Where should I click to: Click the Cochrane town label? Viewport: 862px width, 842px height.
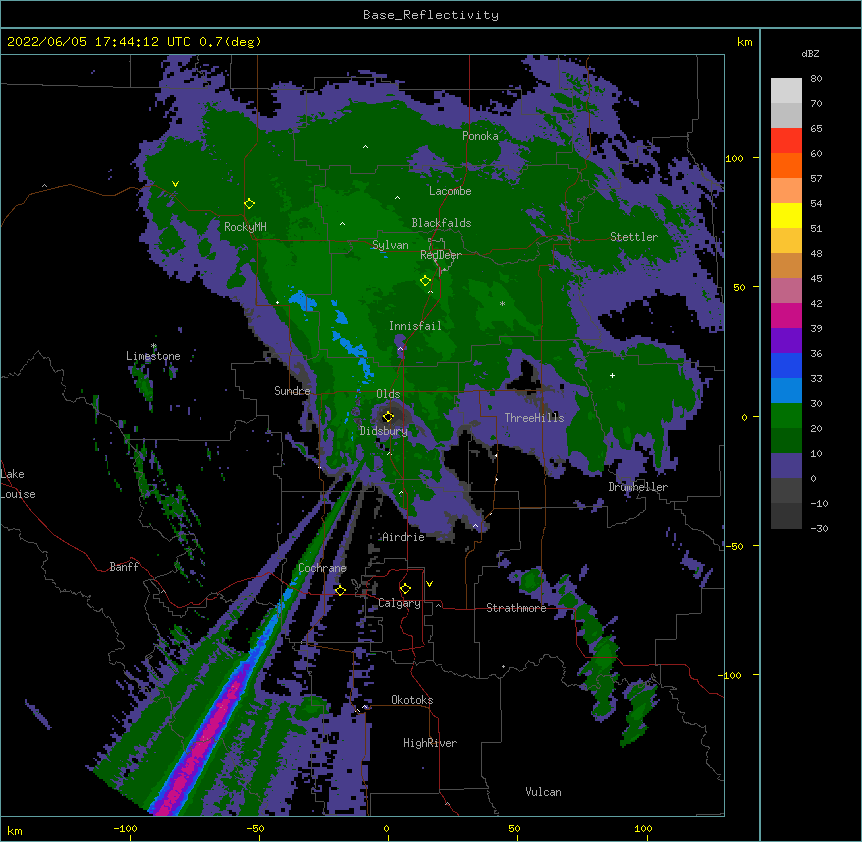pos(322,568)
